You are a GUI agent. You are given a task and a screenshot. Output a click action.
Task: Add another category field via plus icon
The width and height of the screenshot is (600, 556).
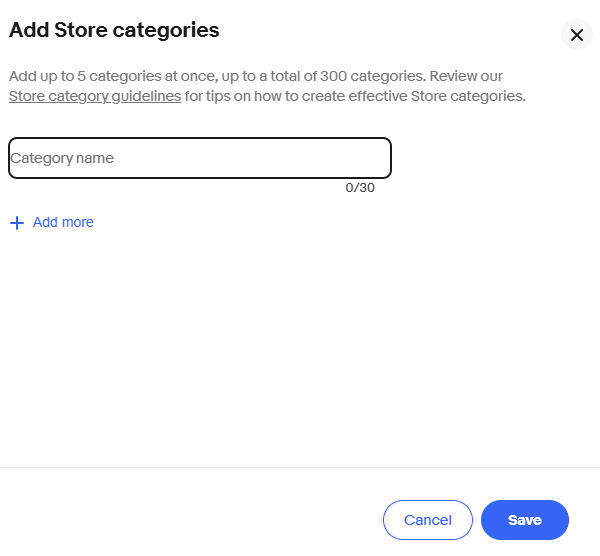(x=16, y=223)
